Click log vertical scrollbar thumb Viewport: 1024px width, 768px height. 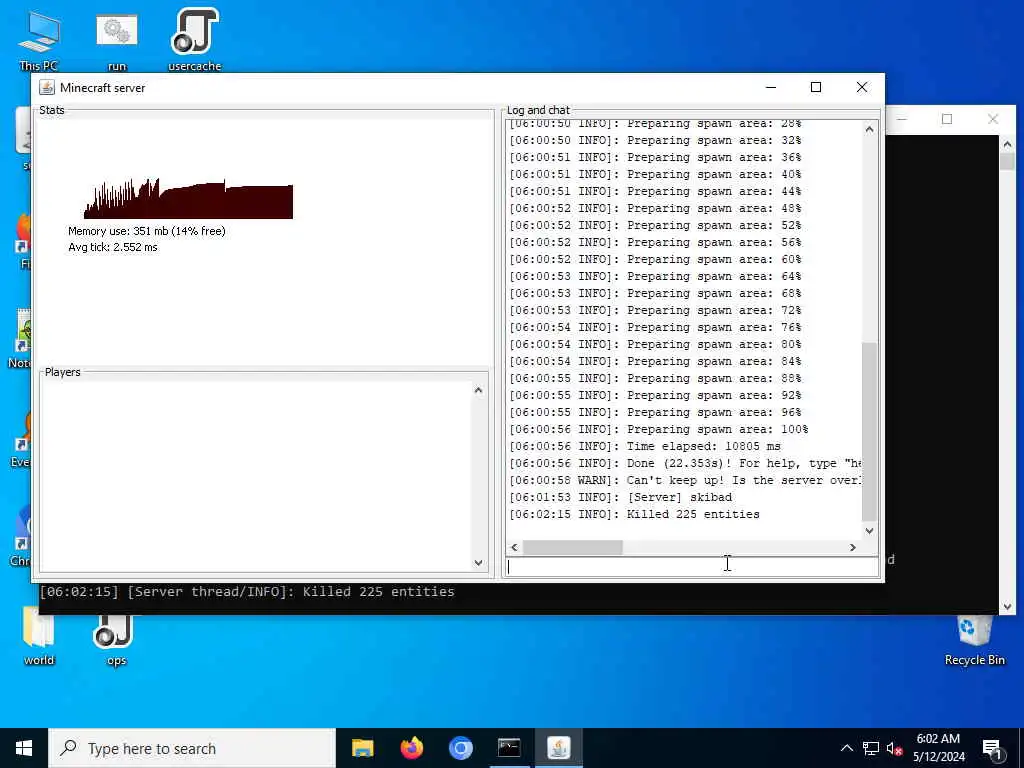click(869, 432)
